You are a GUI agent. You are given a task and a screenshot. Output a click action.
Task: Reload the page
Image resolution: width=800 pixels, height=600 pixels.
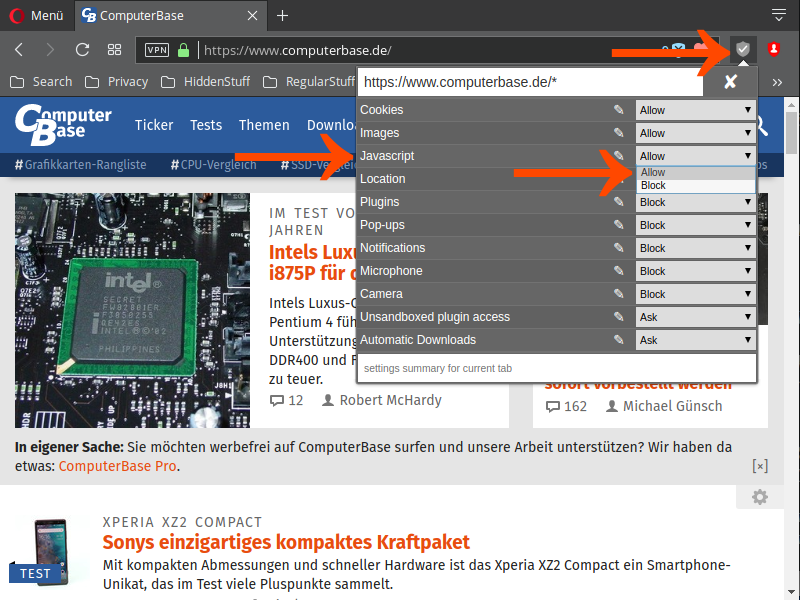point(82,50)
